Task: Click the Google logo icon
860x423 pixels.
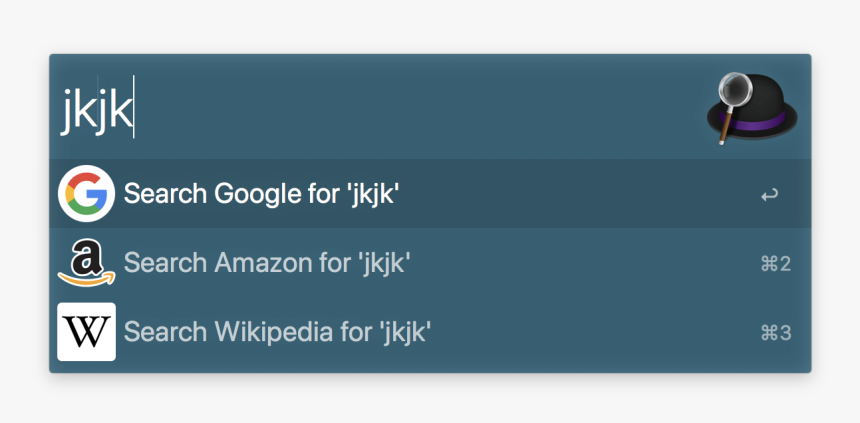Action: 86,194
